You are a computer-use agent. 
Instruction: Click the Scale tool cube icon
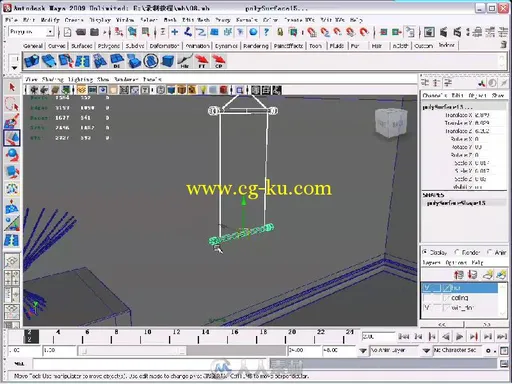coord(12,172)
